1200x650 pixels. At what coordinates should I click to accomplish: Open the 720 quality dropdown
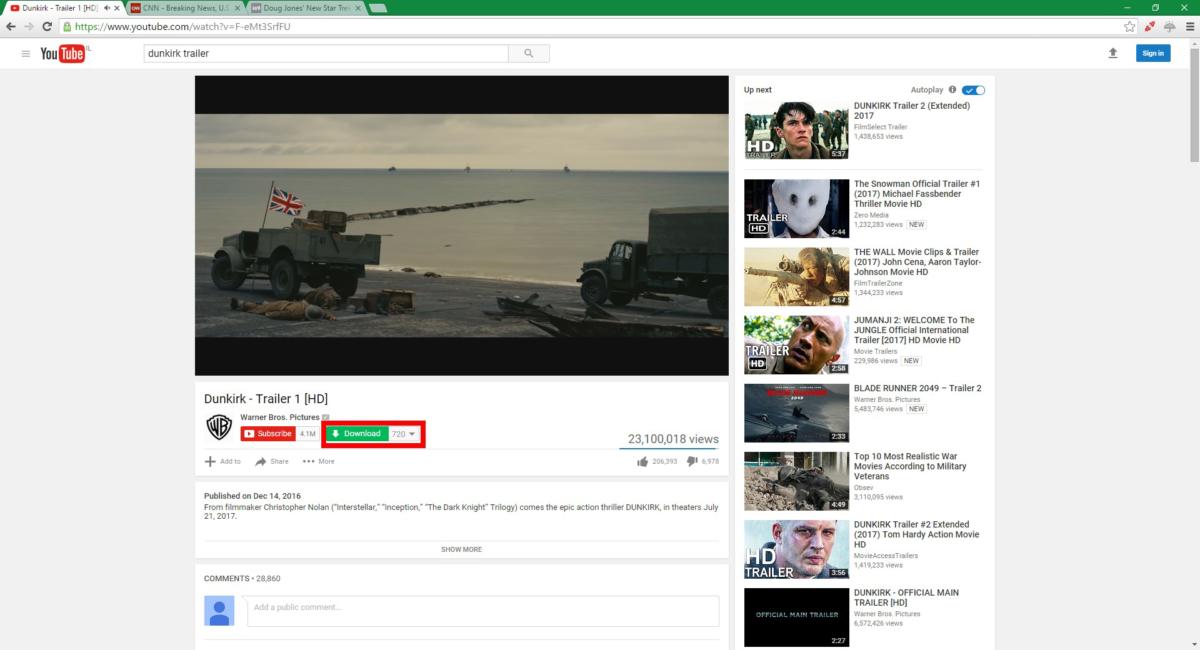click(404, 434)
